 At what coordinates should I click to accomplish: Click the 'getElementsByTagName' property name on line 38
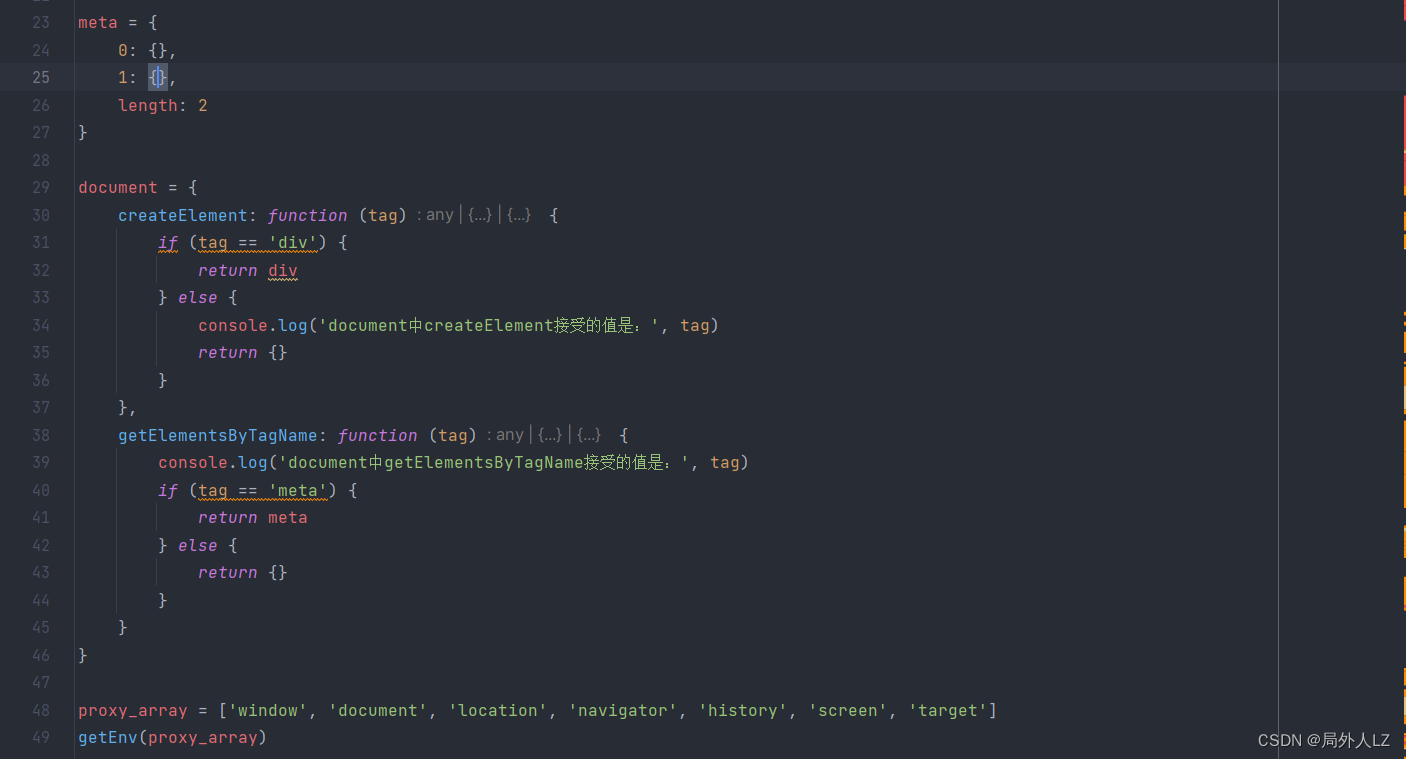pos(218,435)
